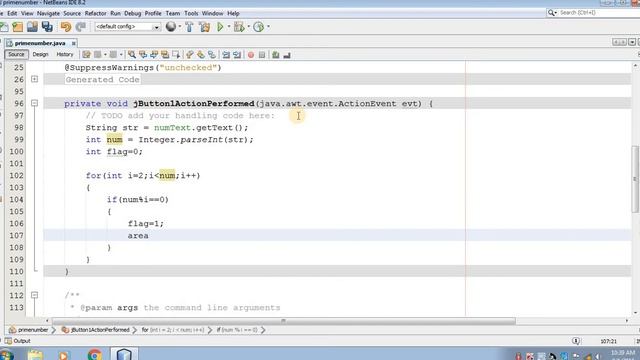Open the default config combo box

[127, 27]
